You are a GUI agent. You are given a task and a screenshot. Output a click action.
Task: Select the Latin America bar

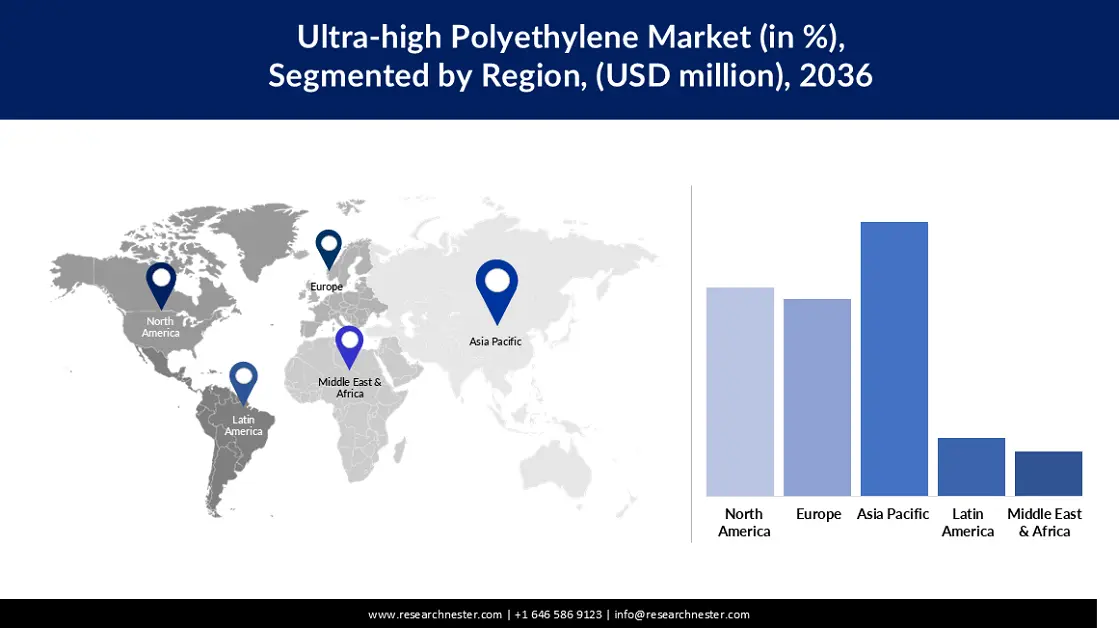970,465
